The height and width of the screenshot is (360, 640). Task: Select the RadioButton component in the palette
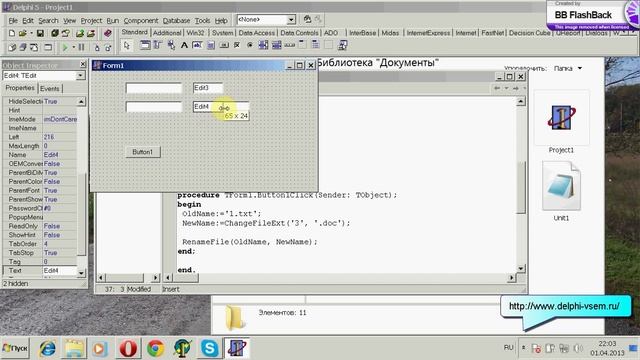pos(250,45)
